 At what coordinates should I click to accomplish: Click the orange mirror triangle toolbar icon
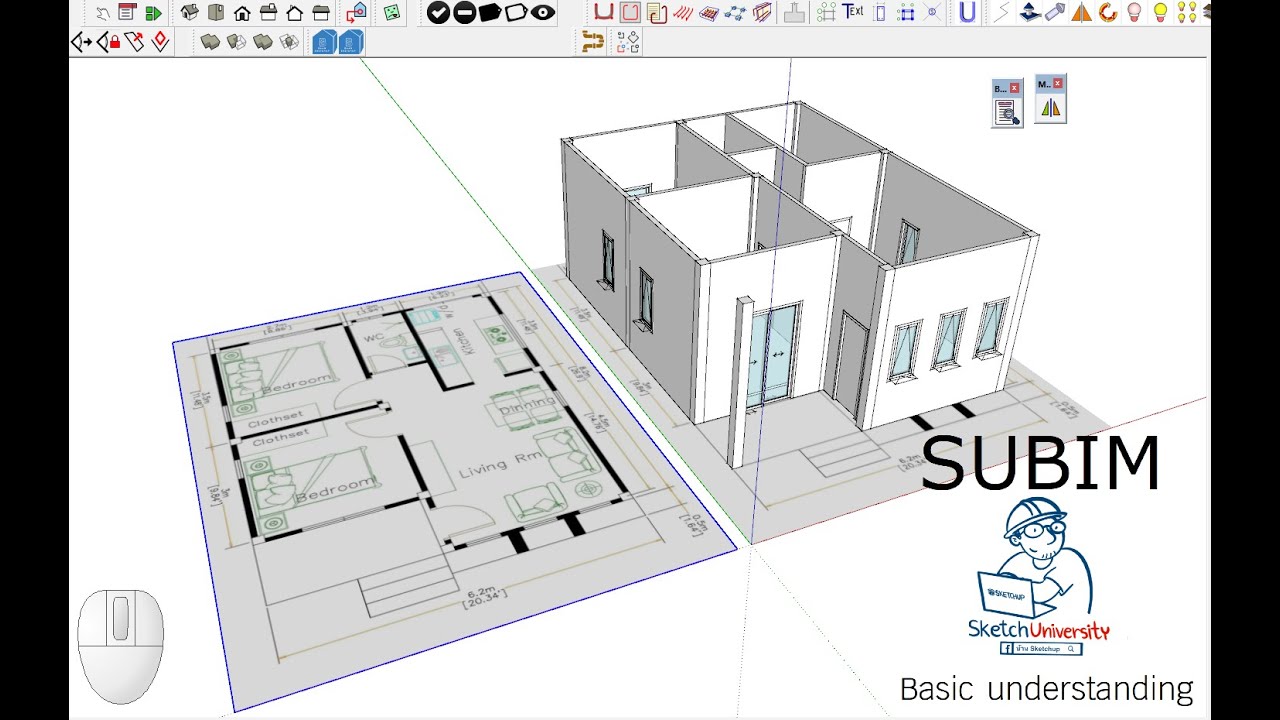pos(1081,13)
